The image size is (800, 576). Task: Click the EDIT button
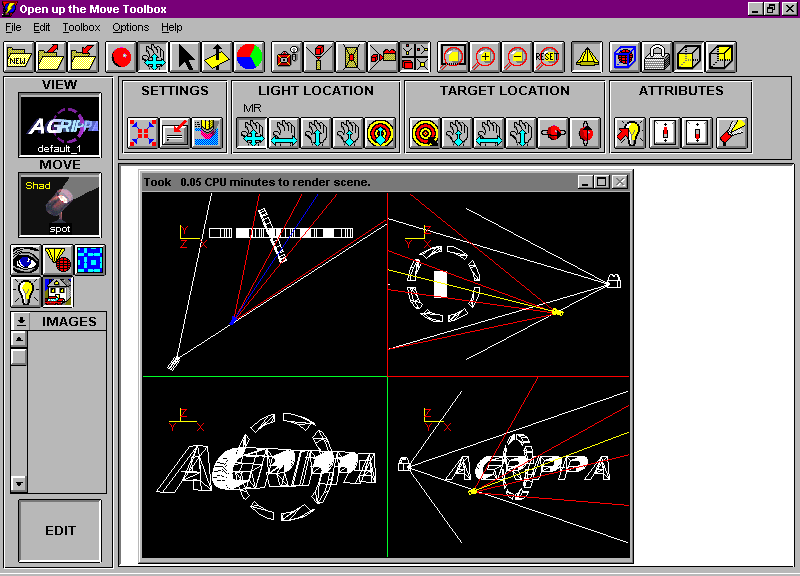click(x=60, y=531)
